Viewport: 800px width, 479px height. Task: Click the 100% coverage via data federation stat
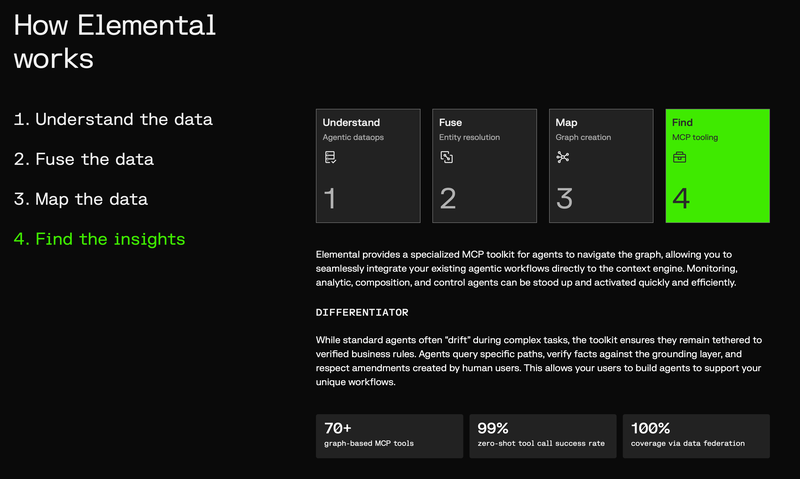(696, 436)
